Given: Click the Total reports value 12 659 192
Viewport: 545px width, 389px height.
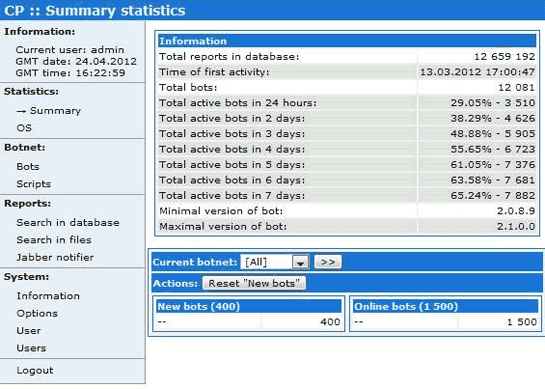Looking at the screenshot, I should click(504, 56).
